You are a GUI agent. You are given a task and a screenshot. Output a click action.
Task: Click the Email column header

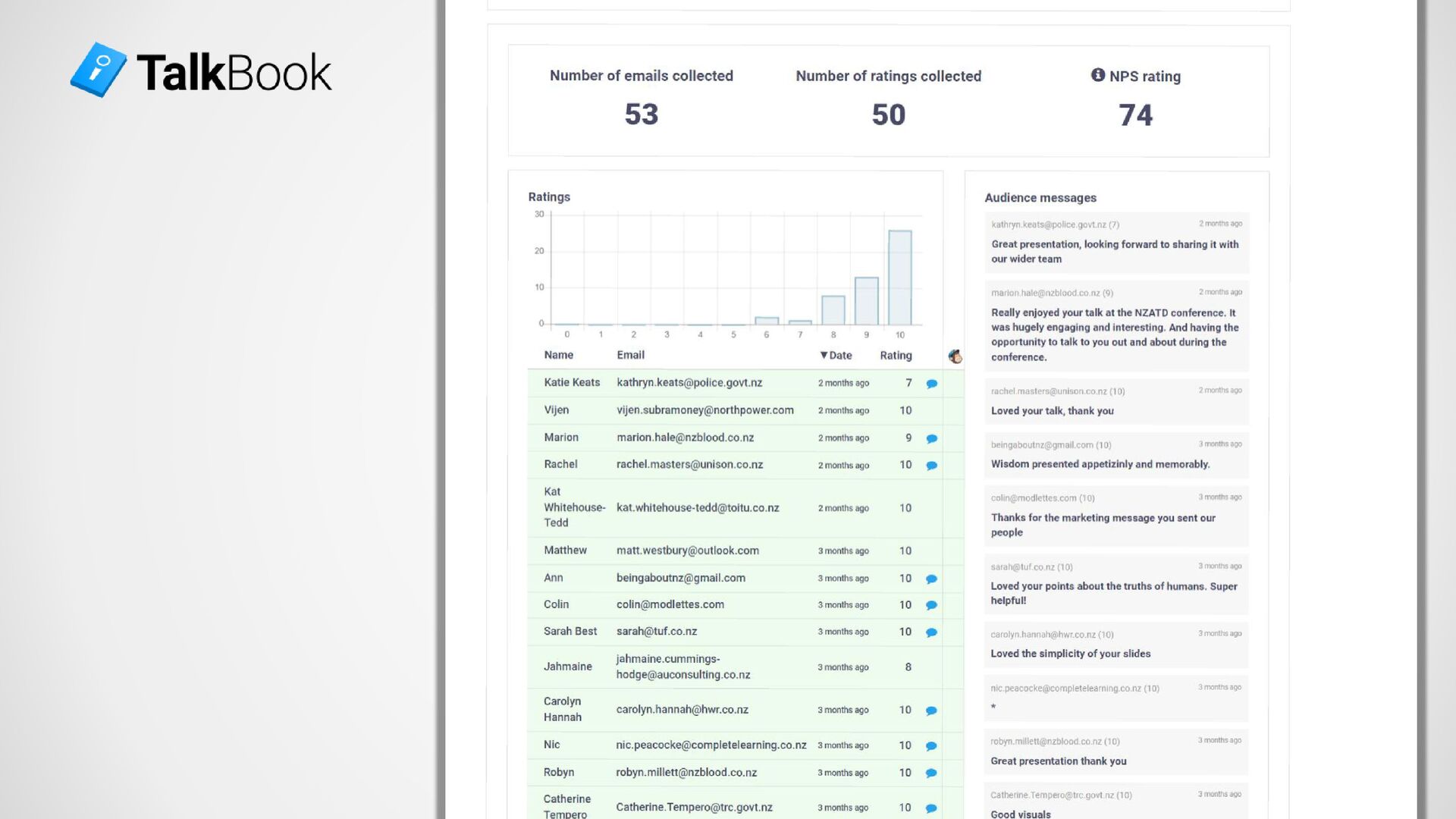(x=630, y=355)
